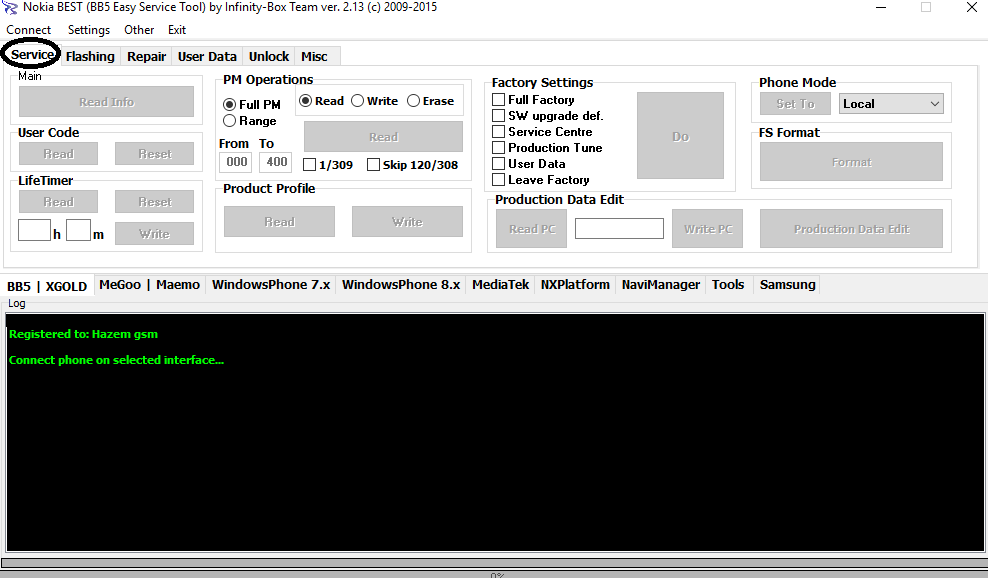Screen dimensions: 988x578
Task: Open the Phone Mode Local dropdown
Action: [x=891, y=104]
